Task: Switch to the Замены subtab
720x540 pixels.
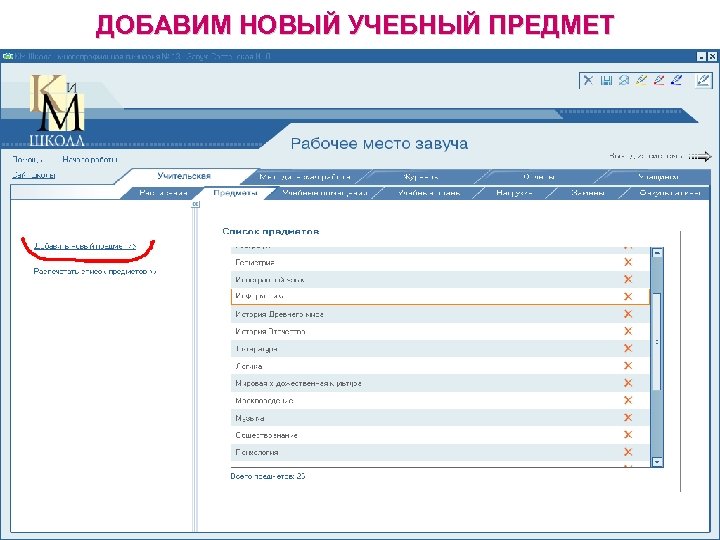Action: [x=588, y=193]
